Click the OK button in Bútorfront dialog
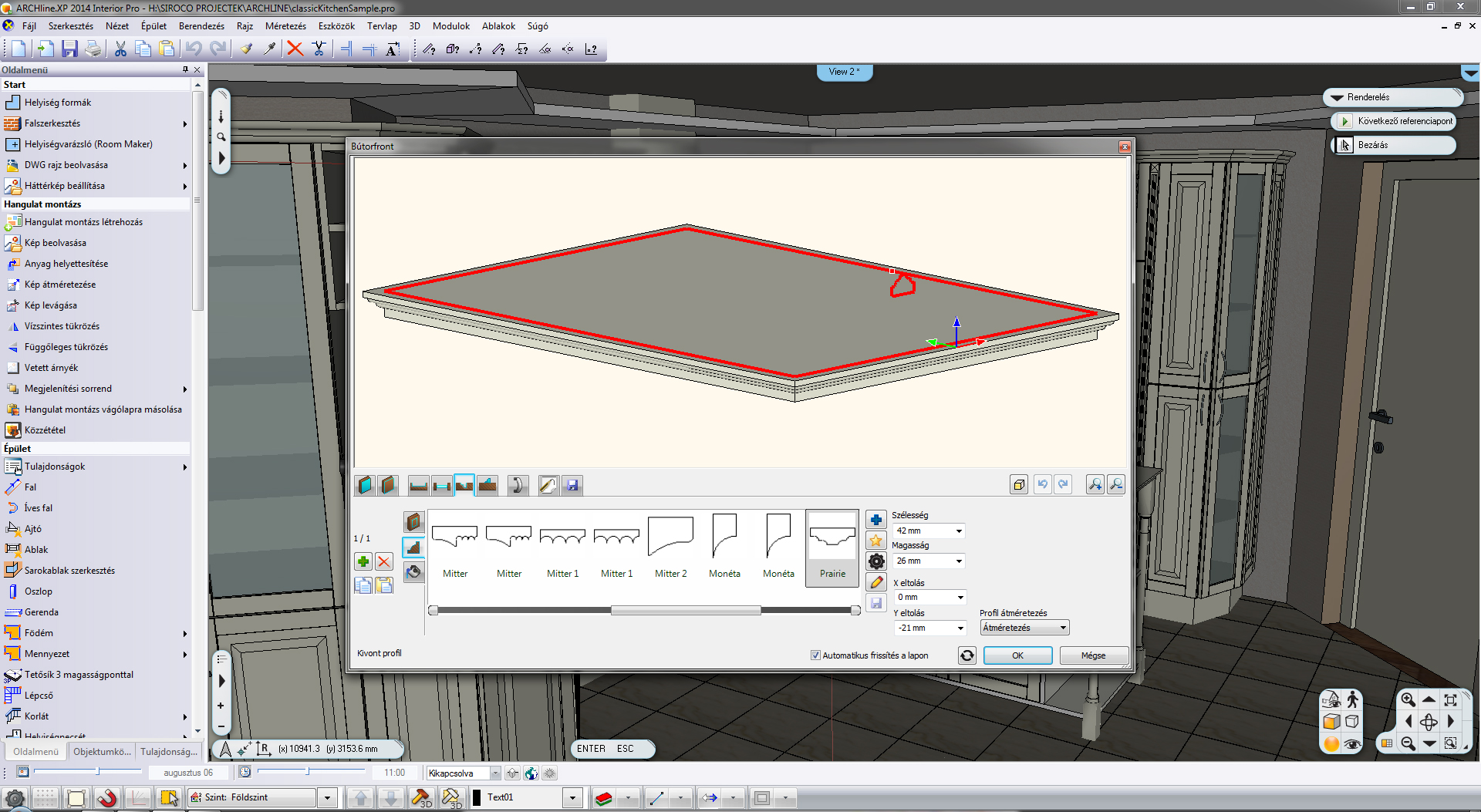Image resolution: width=1481 pixels, height=812 pixels. (x=1017, y=655)
